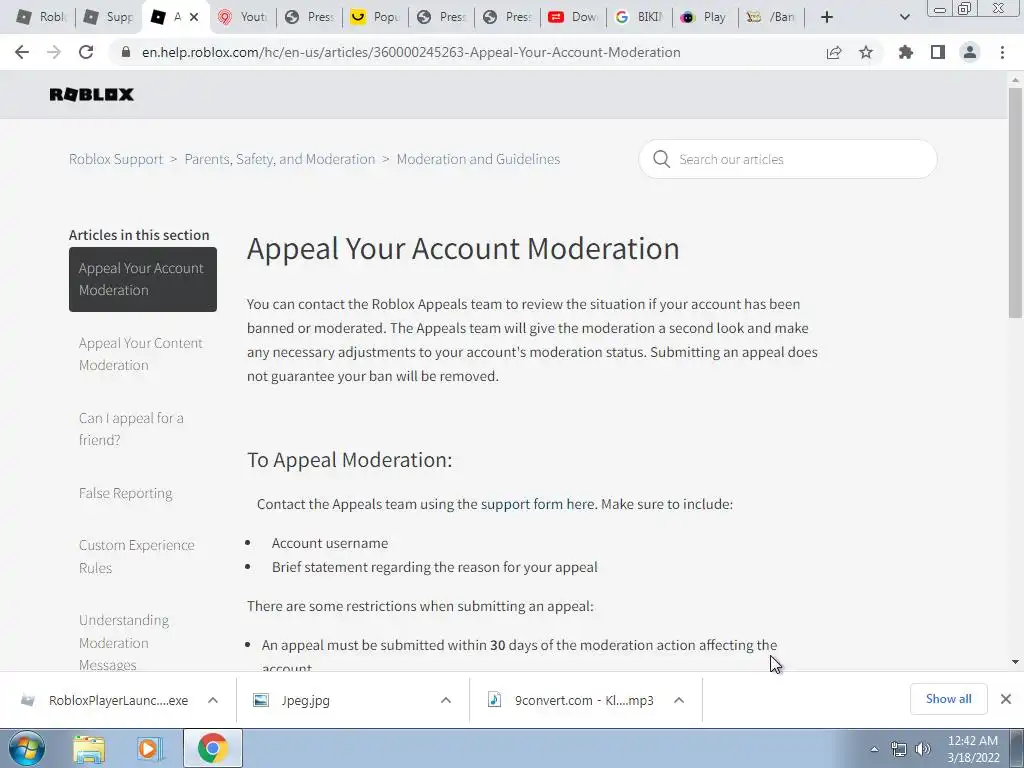Open the Chrome profile avatar

[970, 52]
